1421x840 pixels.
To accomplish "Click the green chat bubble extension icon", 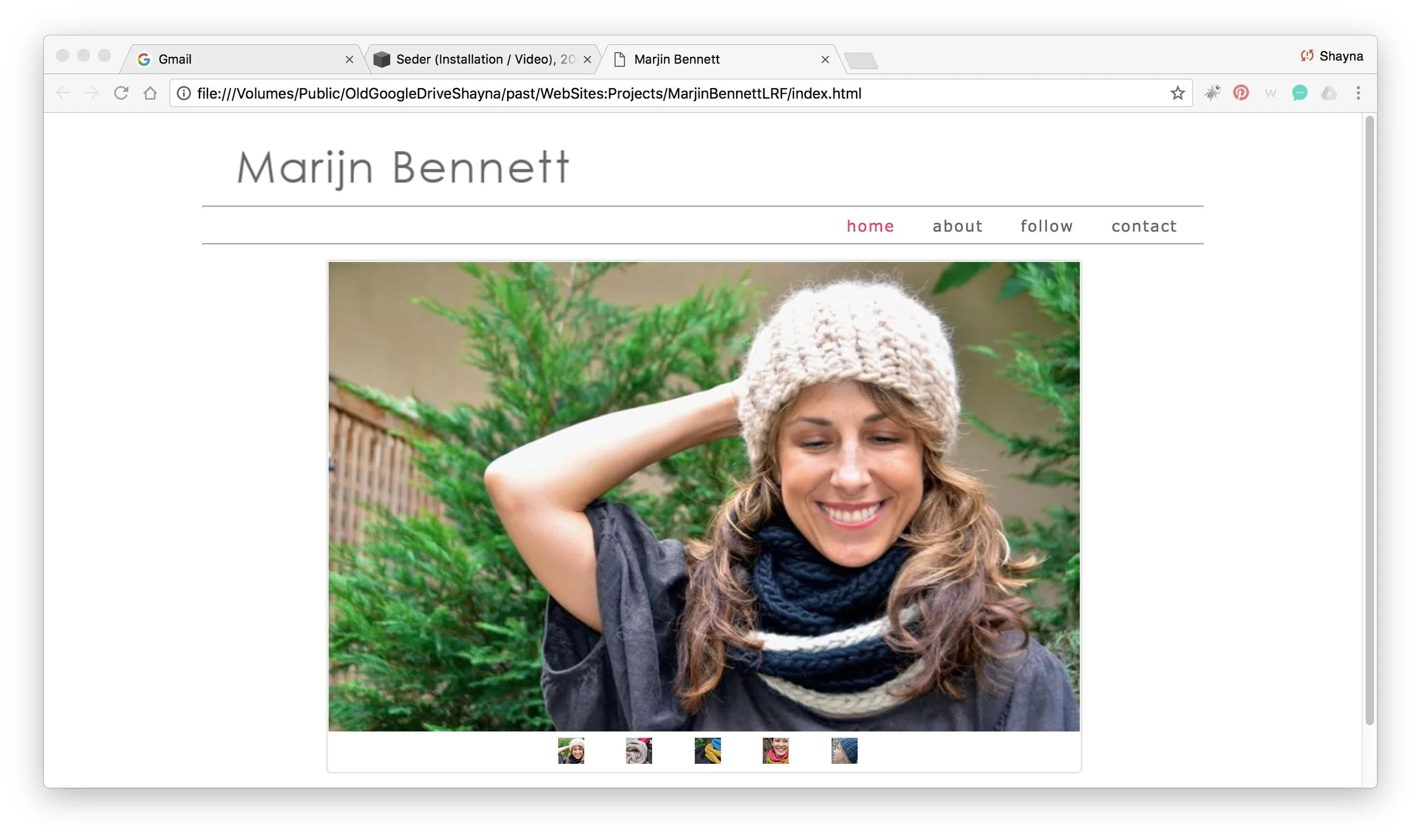I will [1299, 93].
